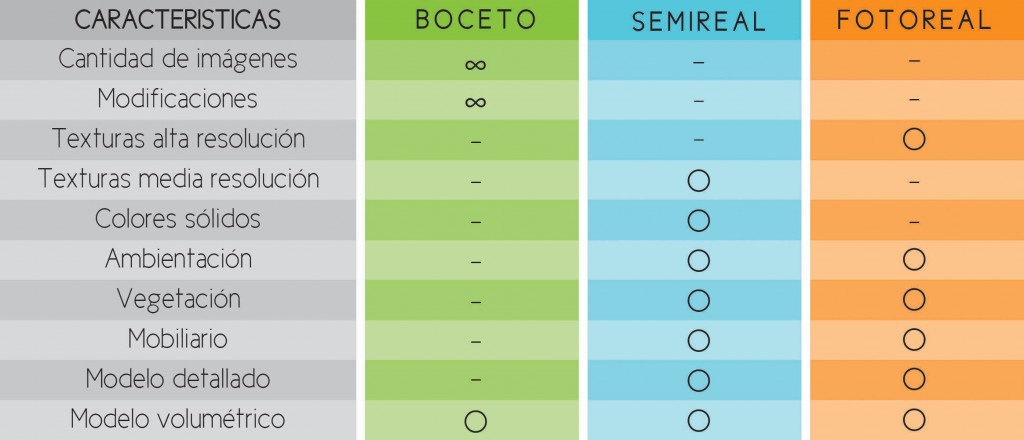
Task: Click the Fotoreal dash in Modificaciones row
Action: point(914,101)
